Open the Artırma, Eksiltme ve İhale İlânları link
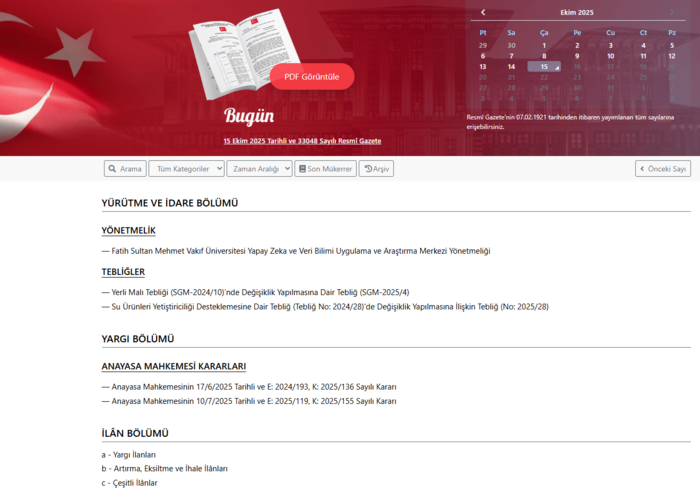 point(165,469)
